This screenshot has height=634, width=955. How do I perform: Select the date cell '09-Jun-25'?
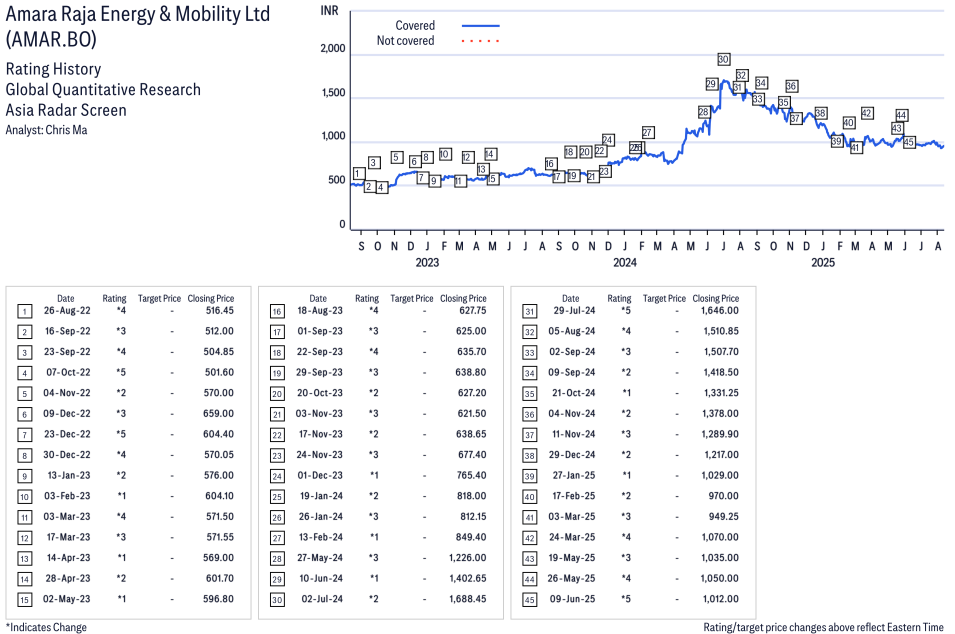(573, 599)
